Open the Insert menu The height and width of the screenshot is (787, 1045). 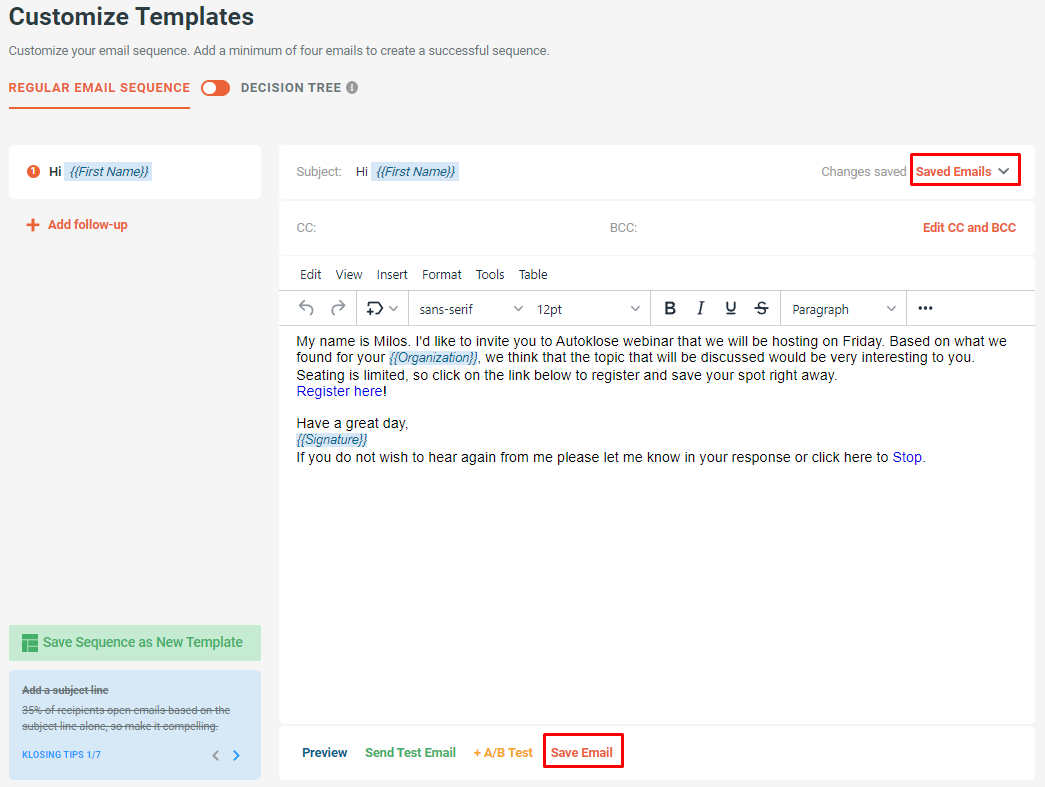(x=392, y=274)
